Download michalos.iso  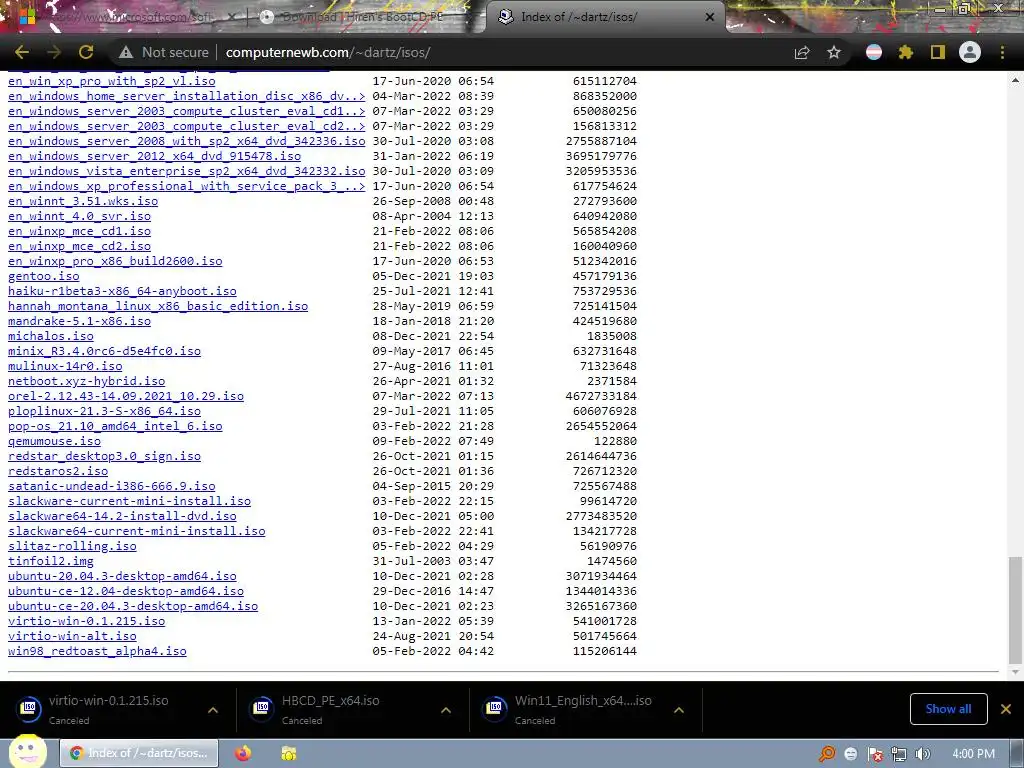click(51, 336)
